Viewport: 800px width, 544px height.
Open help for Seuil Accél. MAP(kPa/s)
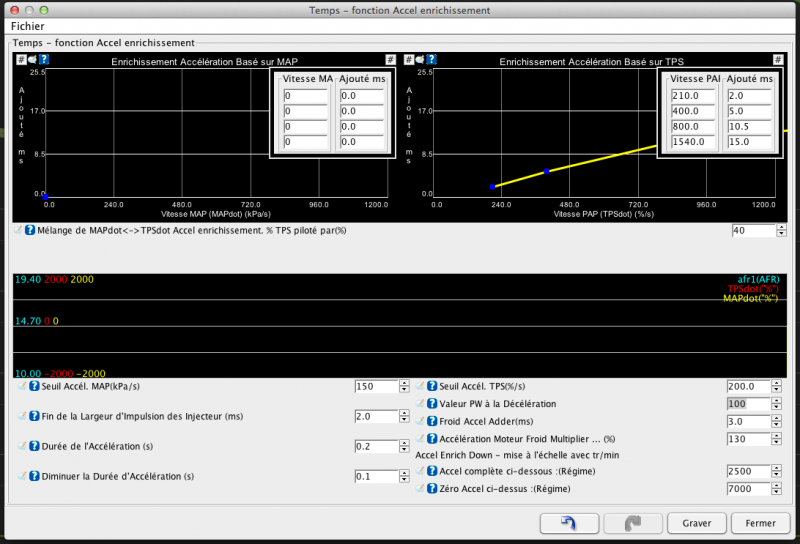point(34,386)
